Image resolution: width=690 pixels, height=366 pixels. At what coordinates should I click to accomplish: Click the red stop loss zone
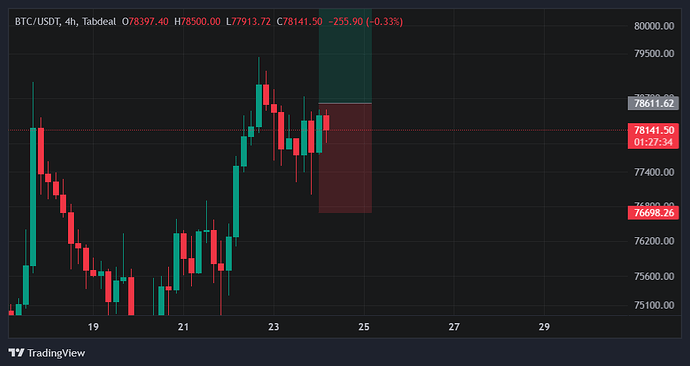[345, 158]
